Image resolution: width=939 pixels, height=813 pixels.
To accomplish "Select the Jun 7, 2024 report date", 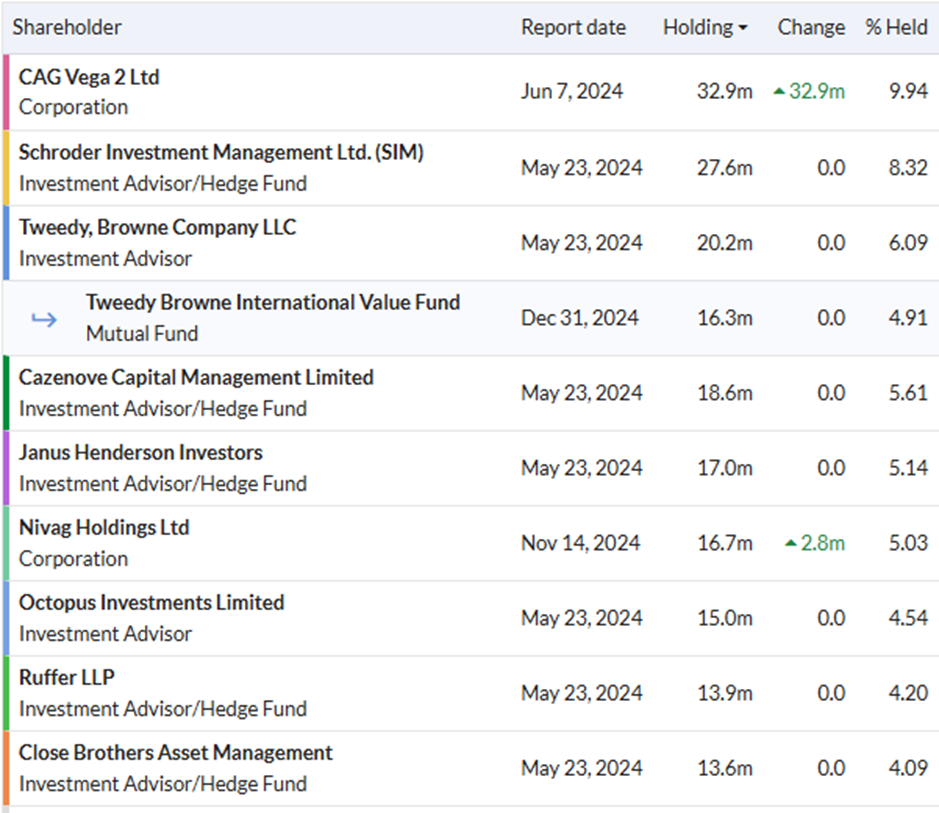I will pyautogui.click(x=572, y=92).
